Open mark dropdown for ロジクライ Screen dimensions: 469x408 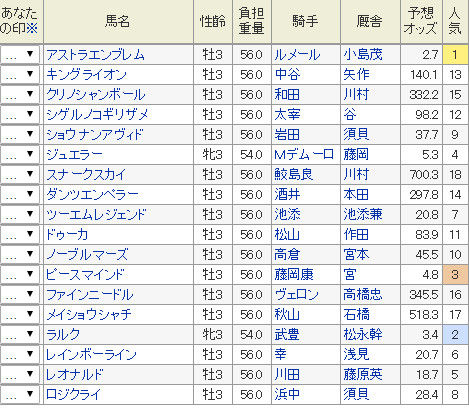[x=20, y=394]
